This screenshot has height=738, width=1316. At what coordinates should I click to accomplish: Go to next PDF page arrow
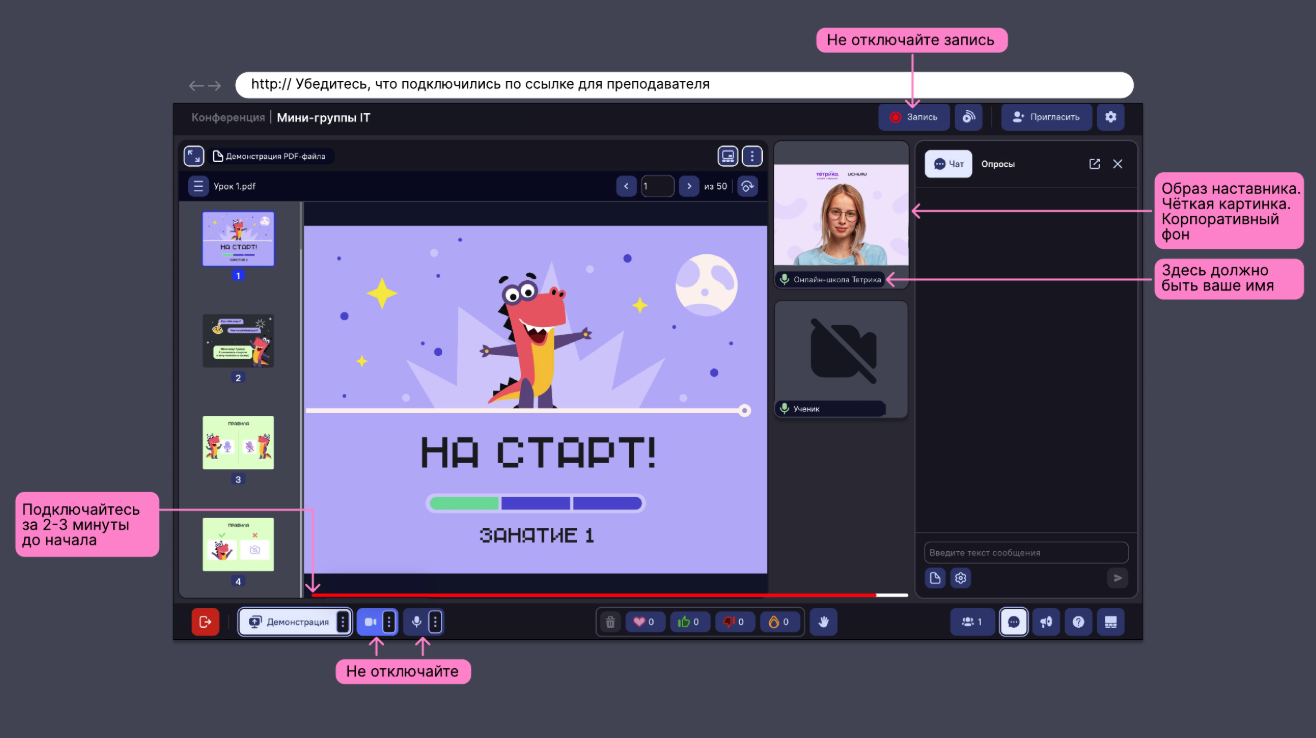689,186
